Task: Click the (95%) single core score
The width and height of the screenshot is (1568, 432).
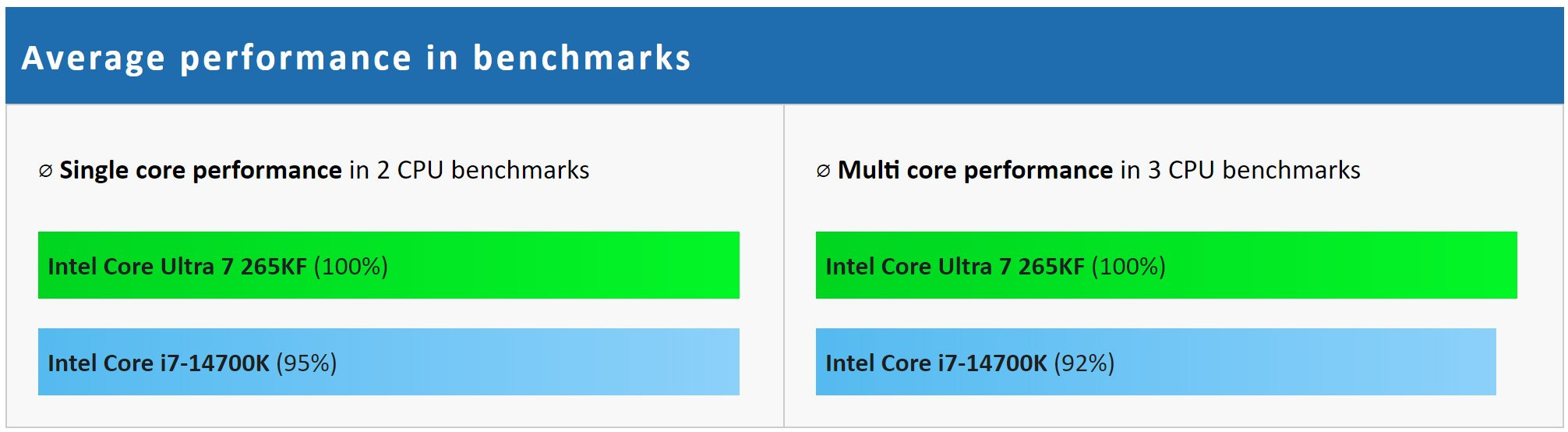Action: coord(306,363)
